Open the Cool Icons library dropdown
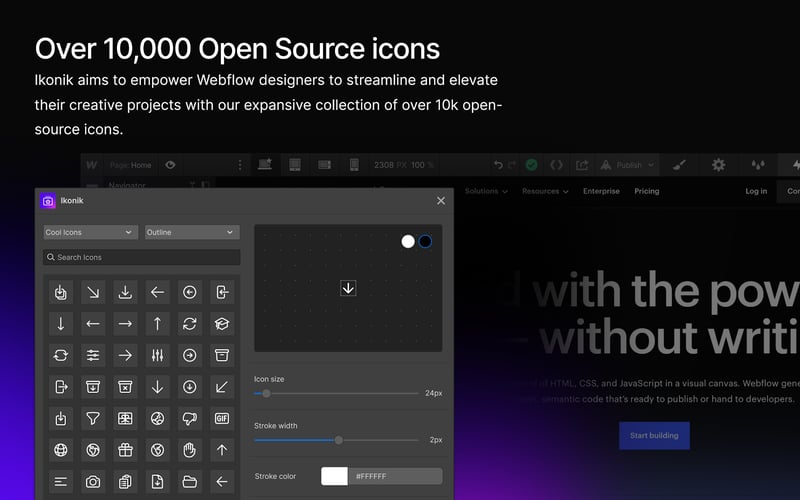800x500 pixels. (90, 232)
